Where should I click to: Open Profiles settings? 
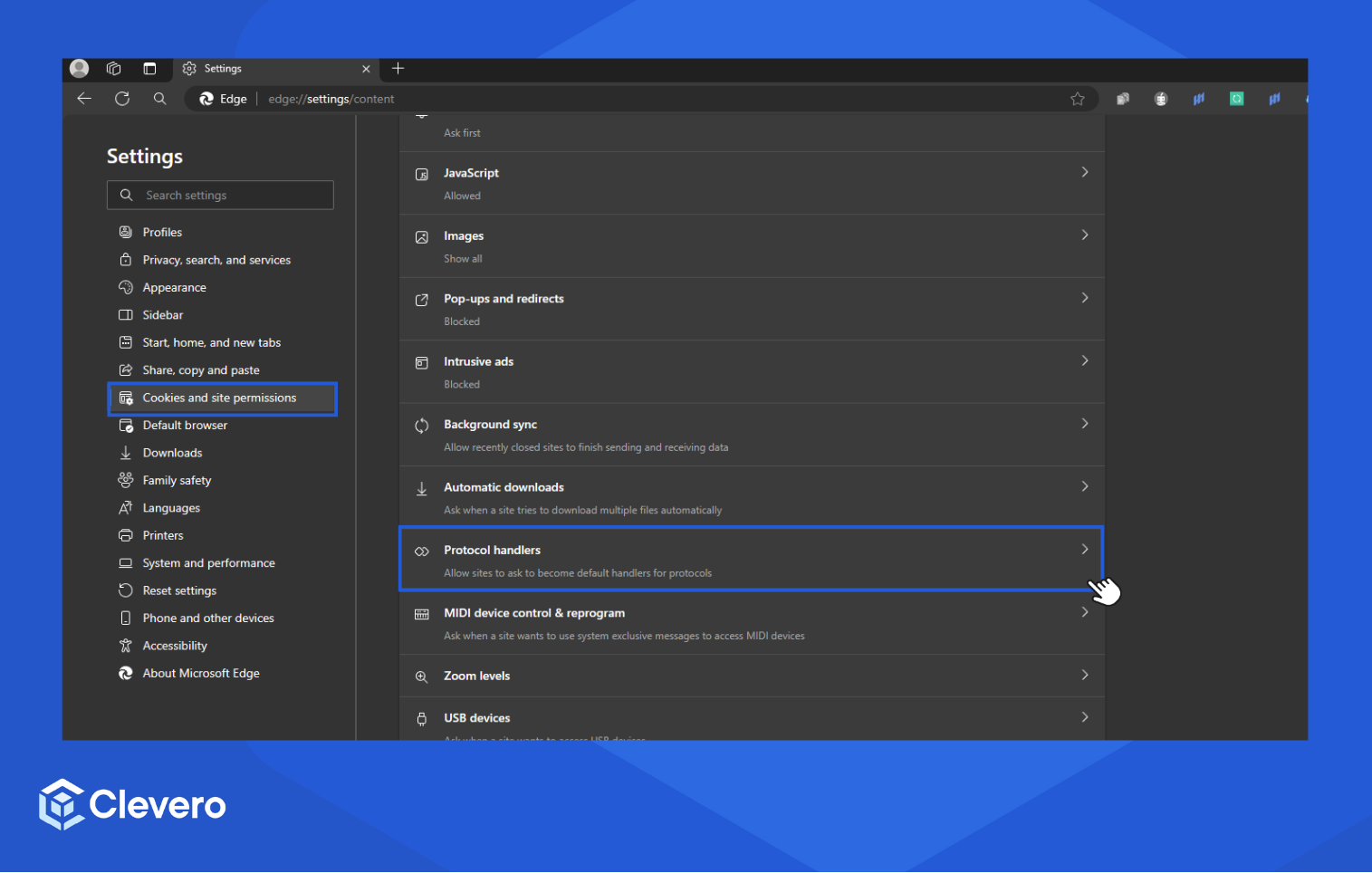(x=162, y=233)
